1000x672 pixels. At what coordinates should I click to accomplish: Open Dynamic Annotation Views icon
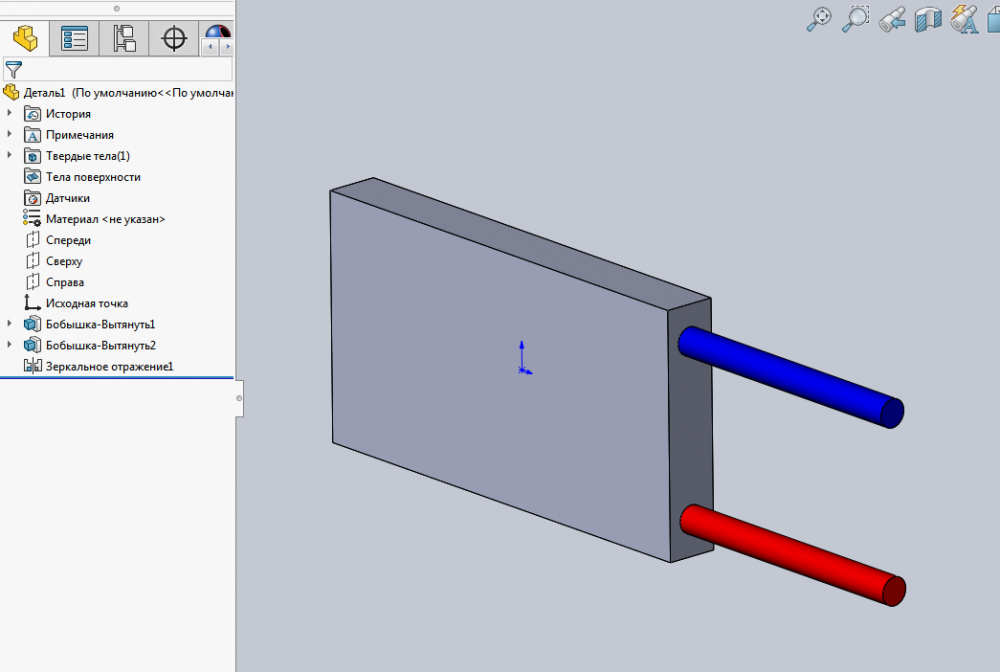[x=964, y=19]
